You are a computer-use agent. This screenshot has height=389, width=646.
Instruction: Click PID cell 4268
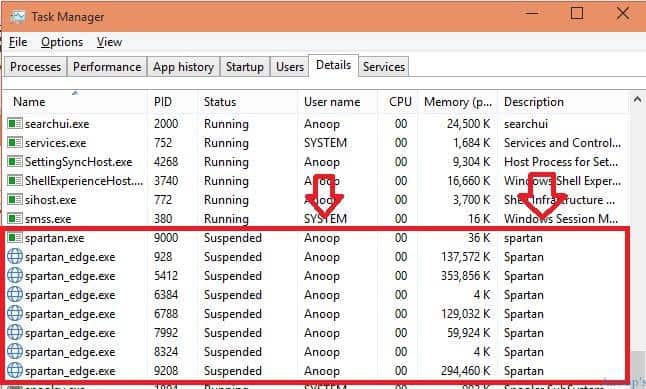[x=166, y=162]
